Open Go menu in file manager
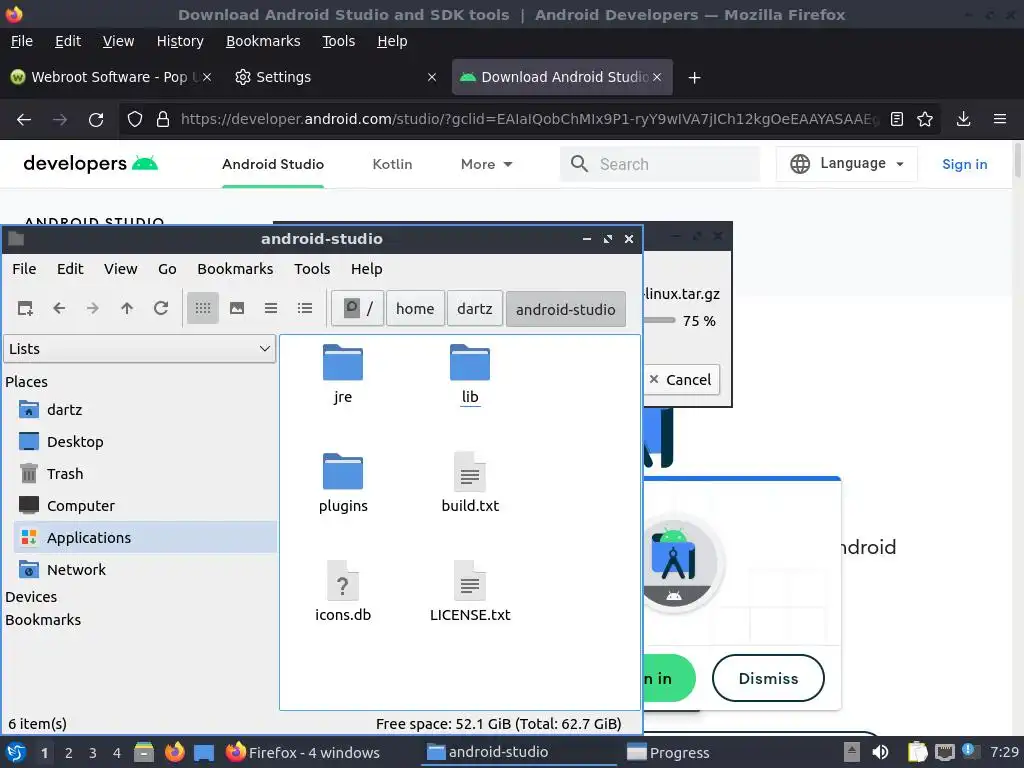1024x768 pixels. 167,269
